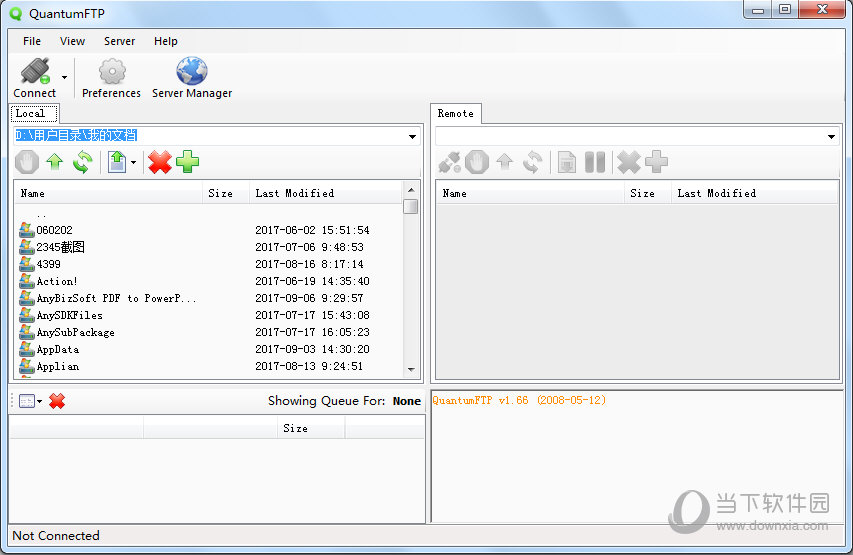Click the queue Size column header
The width and height of the screenshot is (853, 555).
click(311, 428)
